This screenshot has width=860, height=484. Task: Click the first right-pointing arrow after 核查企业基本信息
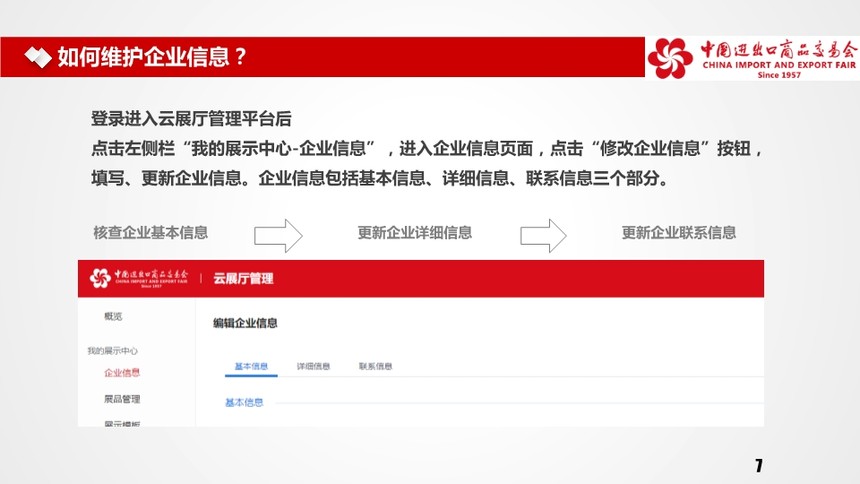278,236
